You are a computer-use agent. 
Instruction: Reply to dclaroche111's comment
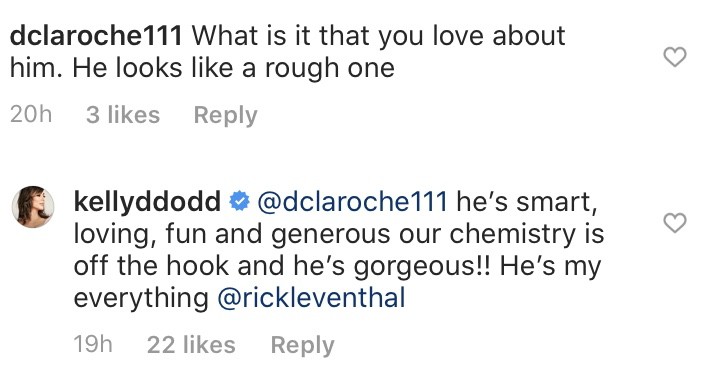226,115
